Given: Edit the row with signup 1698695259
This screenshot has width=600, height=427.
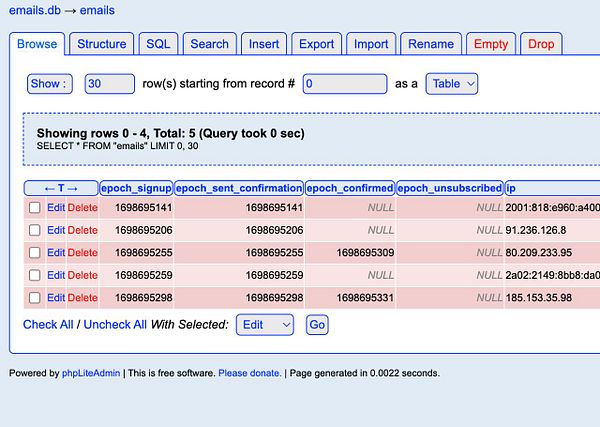Looking at the screenshot, I should [56, 275].
